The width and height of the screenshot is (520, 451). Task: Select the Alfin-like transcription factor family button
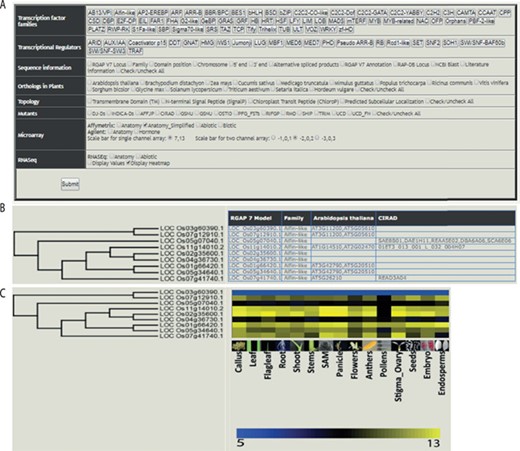pos(124,13)
